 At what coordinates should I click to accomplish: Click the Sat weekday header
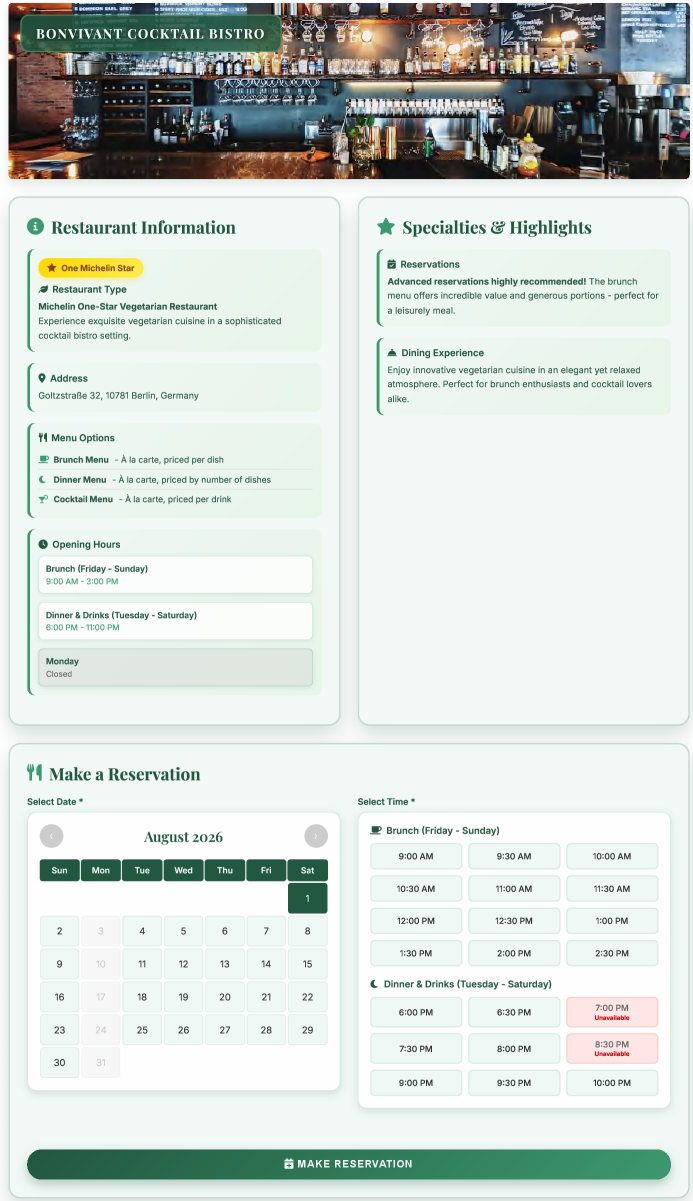point(307,870)
